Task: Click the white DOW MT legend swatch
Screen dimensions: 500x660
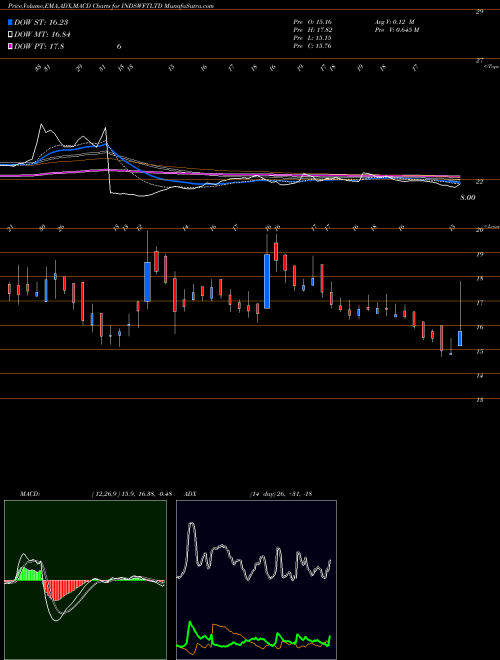Action: [x=10, y=34]
